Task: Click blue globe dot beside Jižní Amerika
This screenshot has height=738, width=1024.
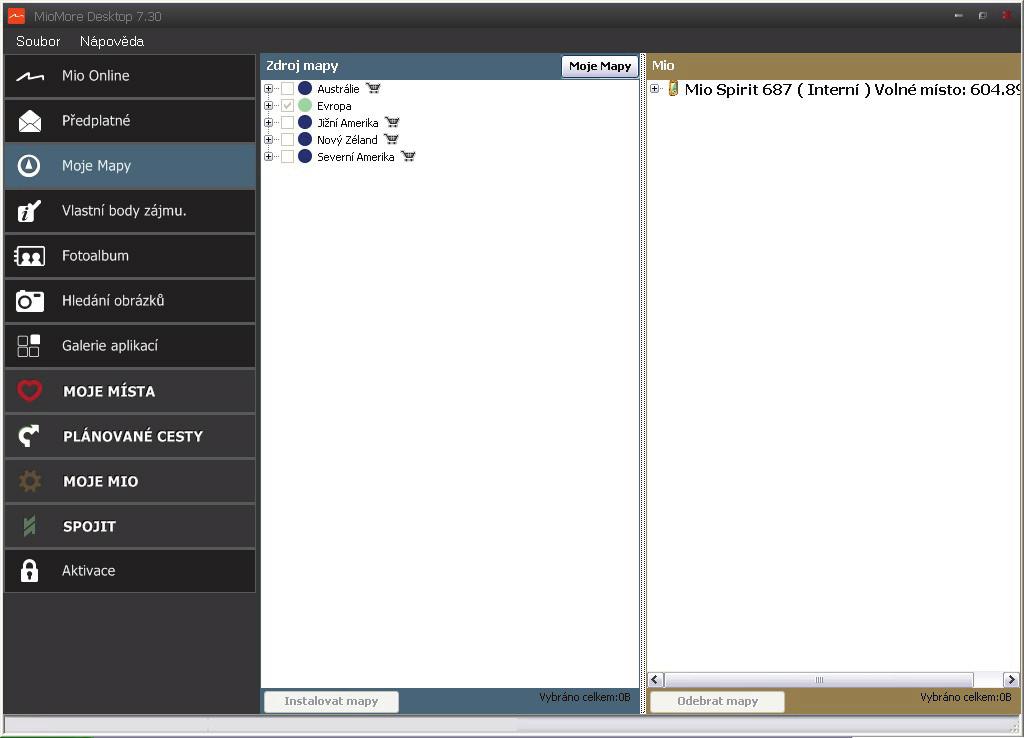Action: (x=305, y=122)
